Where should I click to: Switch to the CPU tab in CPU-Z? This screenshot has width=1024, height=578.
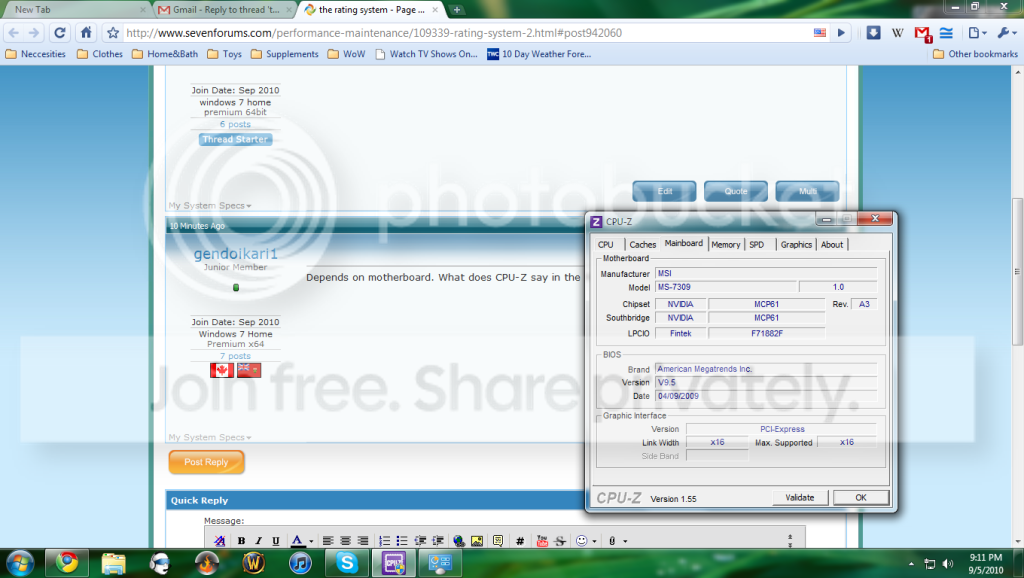tap(605, 244)
